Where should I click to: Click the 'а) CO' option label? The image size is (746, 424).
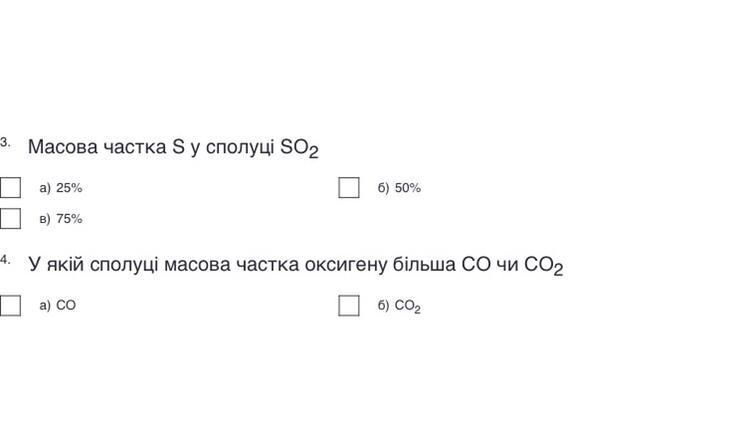pos(57,306)
